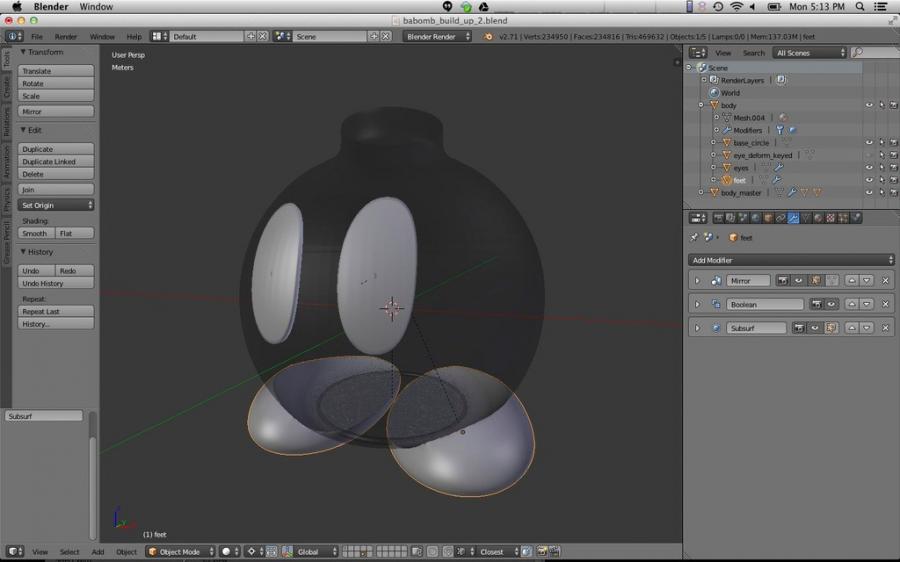Toggle Subsurf modifier viewport visibility eye
The height and width of the screenshot is (562, 900).
click(x=814, y=328)
